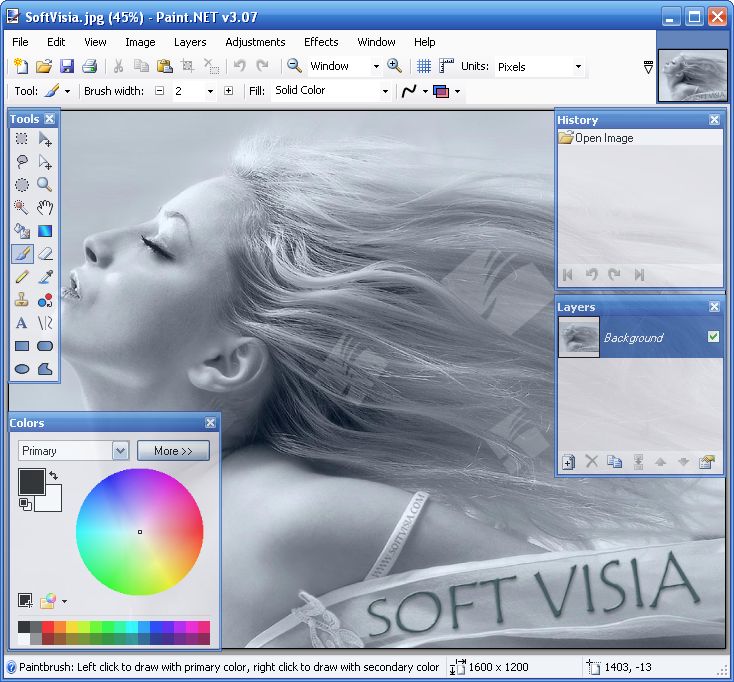Viewport: 734px width, 682px height.
Task: Click the Print icon in toolbar
Action: click(89, 66)
